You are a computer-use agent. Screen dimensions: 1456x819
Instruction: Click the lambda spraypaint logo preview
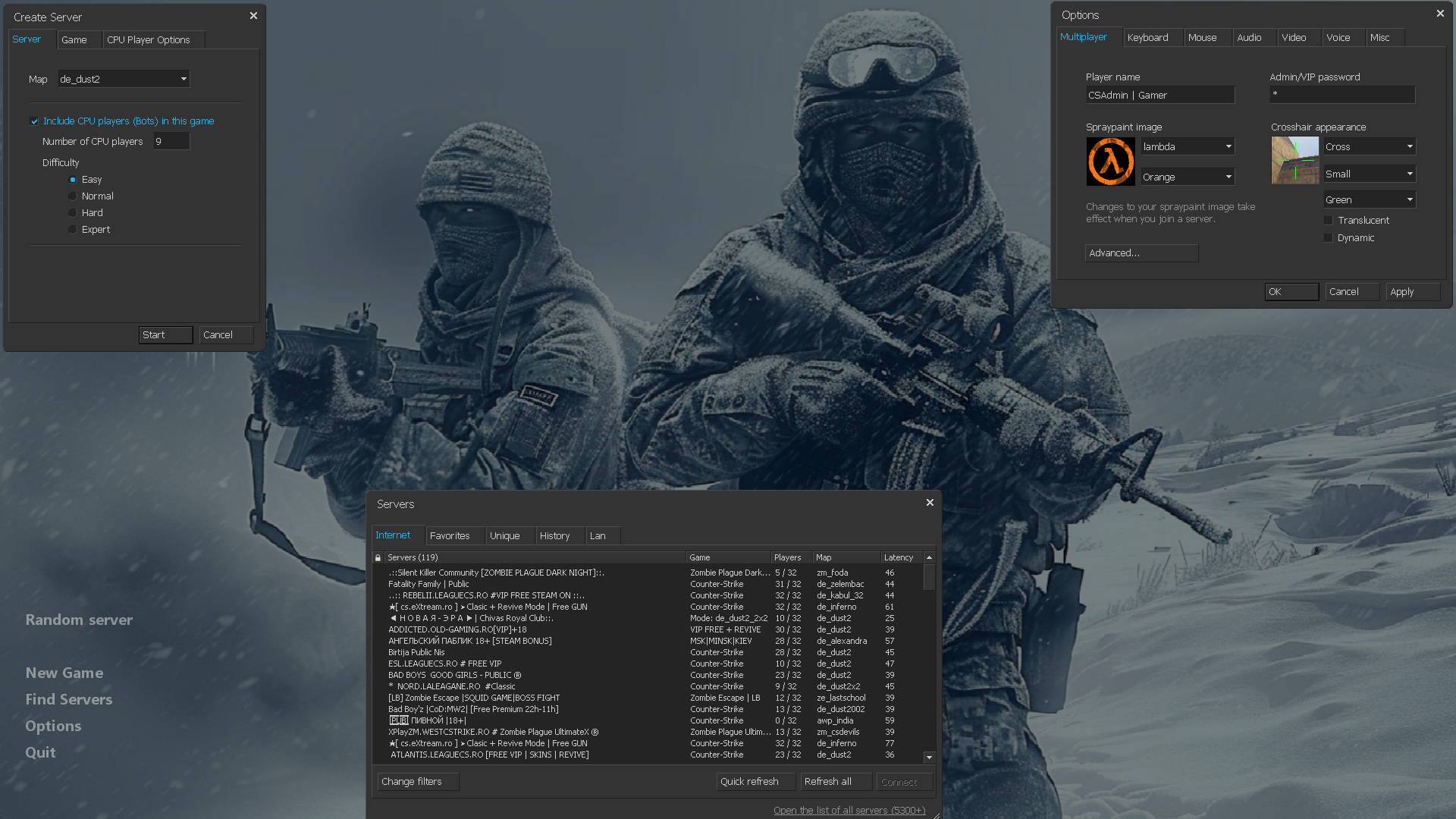pos(1110,162)
